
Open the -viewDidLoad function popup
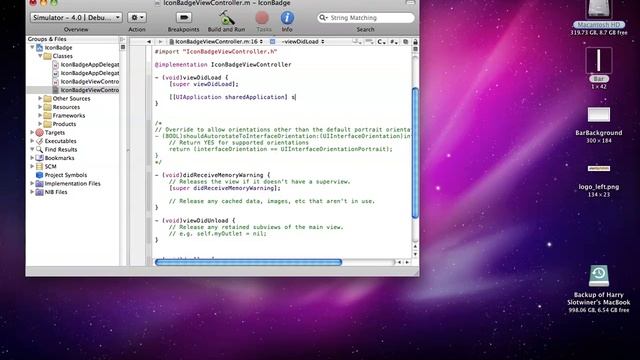(x=303, y=42)
